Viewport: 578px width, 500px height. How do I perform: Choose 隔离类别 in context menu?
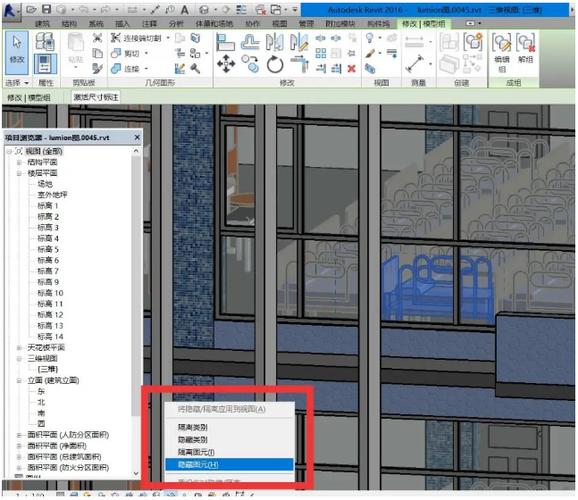229,427
